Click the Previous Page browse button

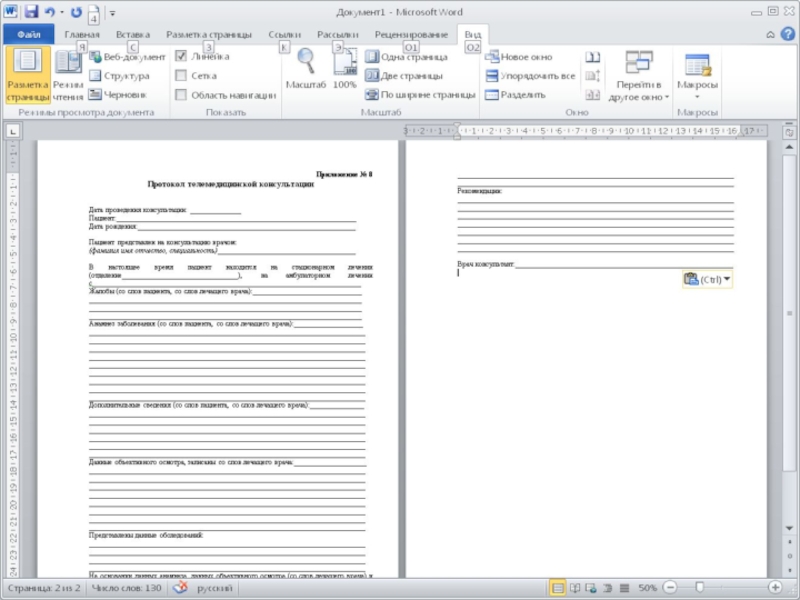(x=789, y=541)
